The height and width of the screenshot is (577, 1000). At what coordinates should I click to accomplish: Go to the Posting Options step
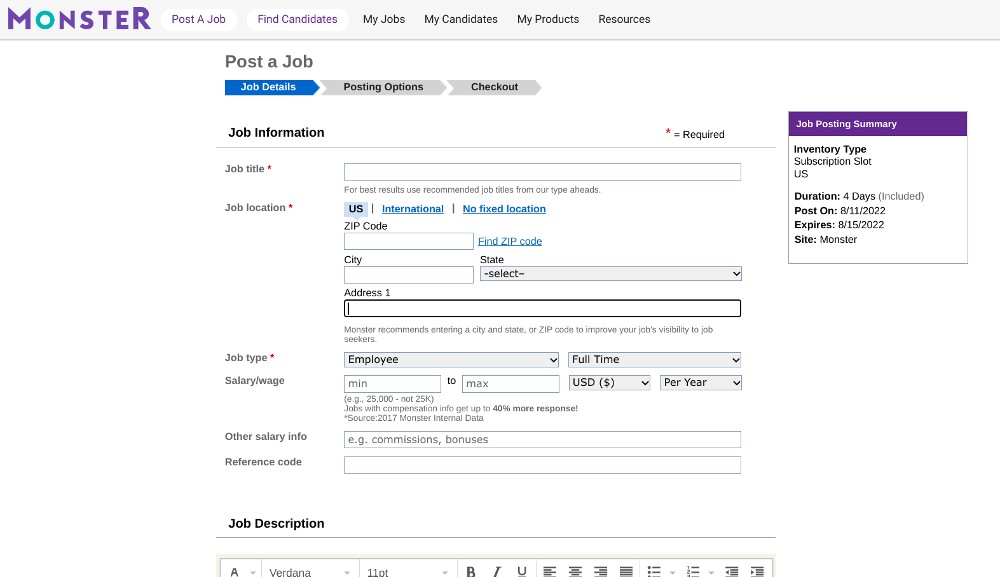383,87
